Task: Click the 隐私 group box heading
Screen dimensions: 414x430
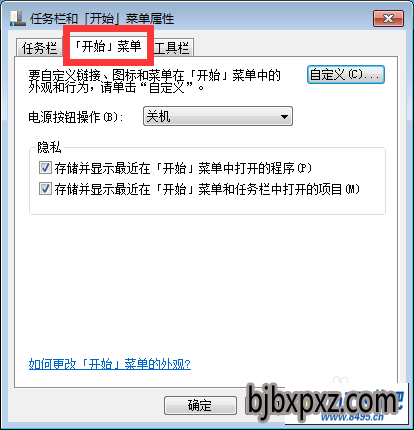Action: (49, 147)
